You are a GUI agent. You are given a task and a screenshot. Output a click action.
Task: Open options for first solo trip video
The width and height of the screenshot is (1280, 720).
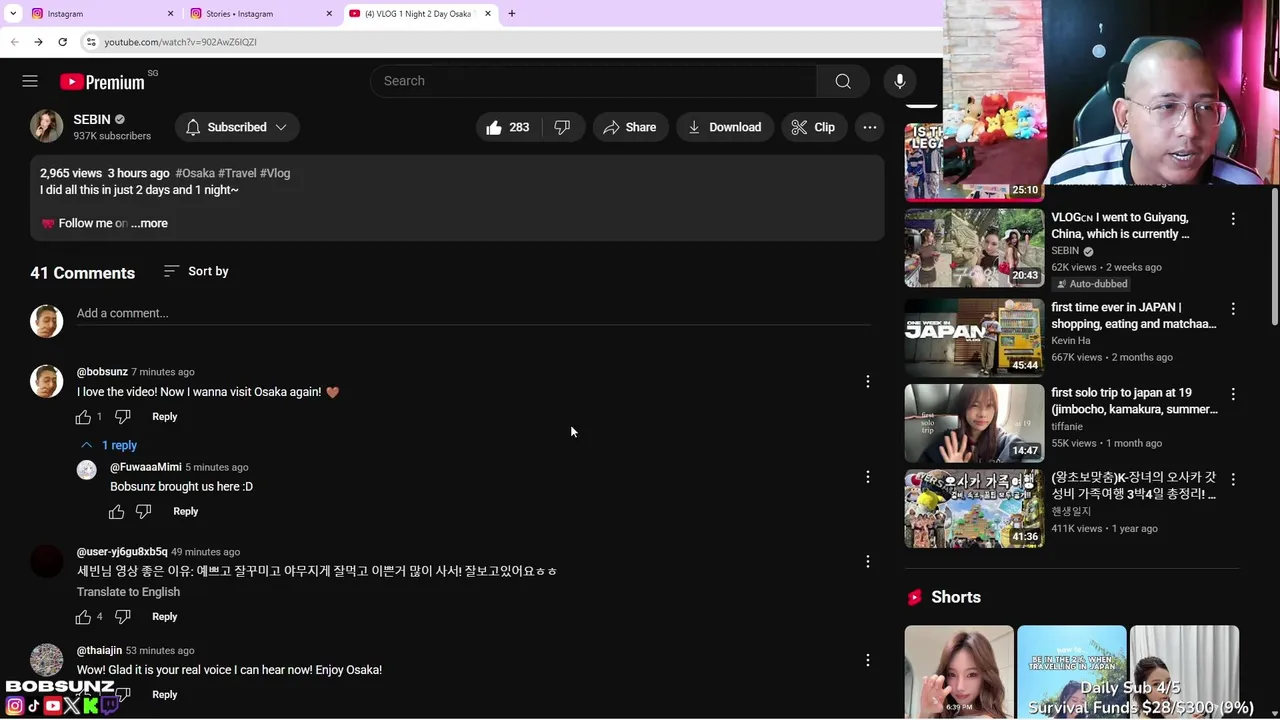coord(1232,394)
